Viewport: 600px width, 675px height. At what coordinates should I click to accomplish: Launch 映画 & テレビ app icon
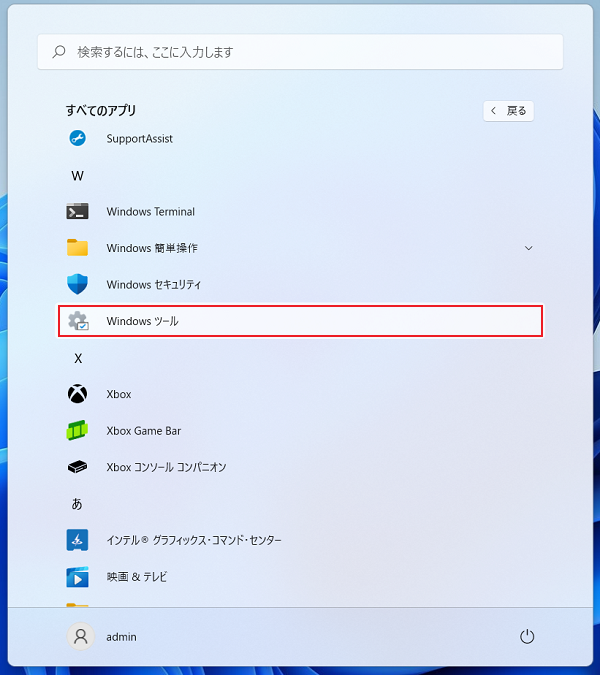click(77, 577)
